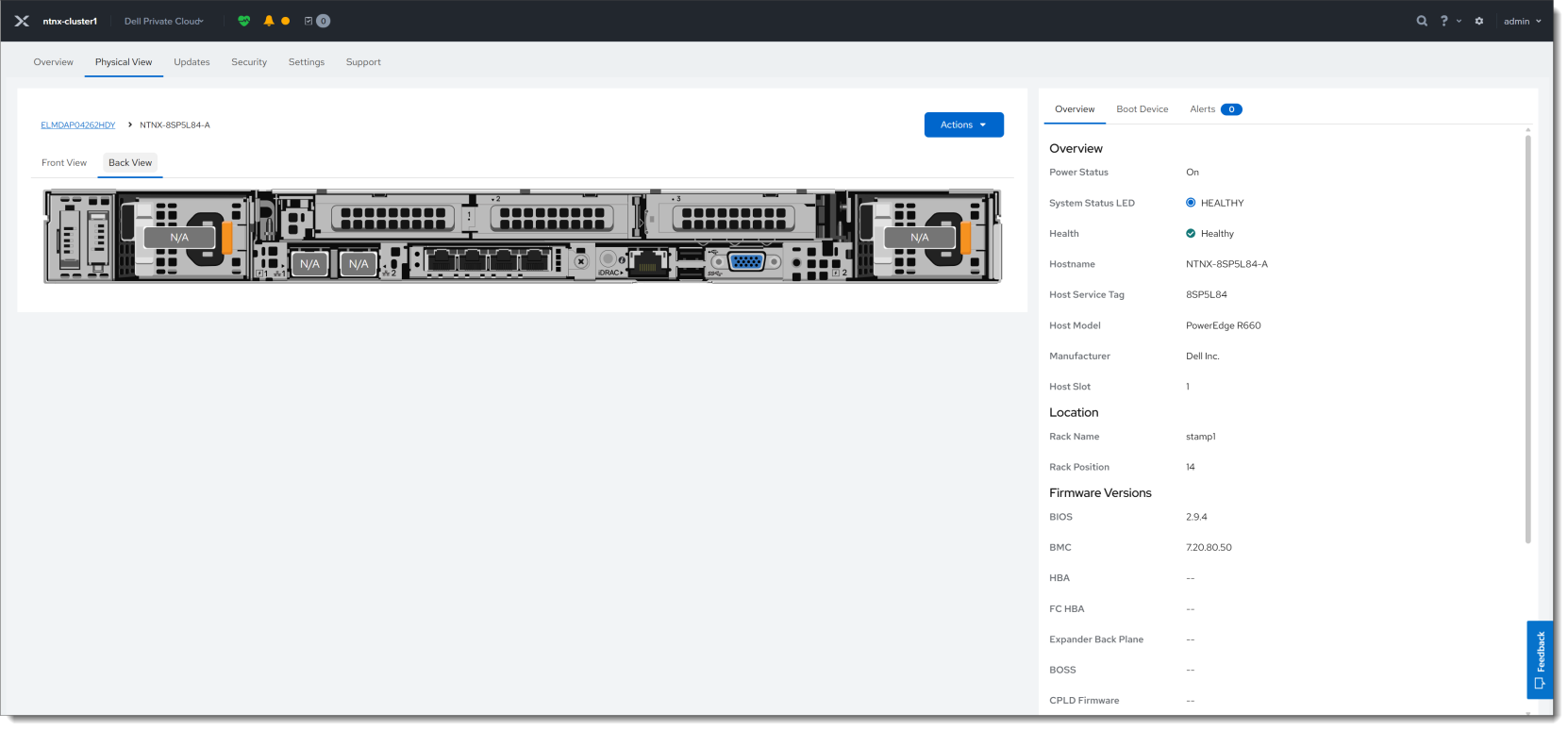Select the Back View tab
This screenshot has width=1568, height=730.
click(130, 163)
